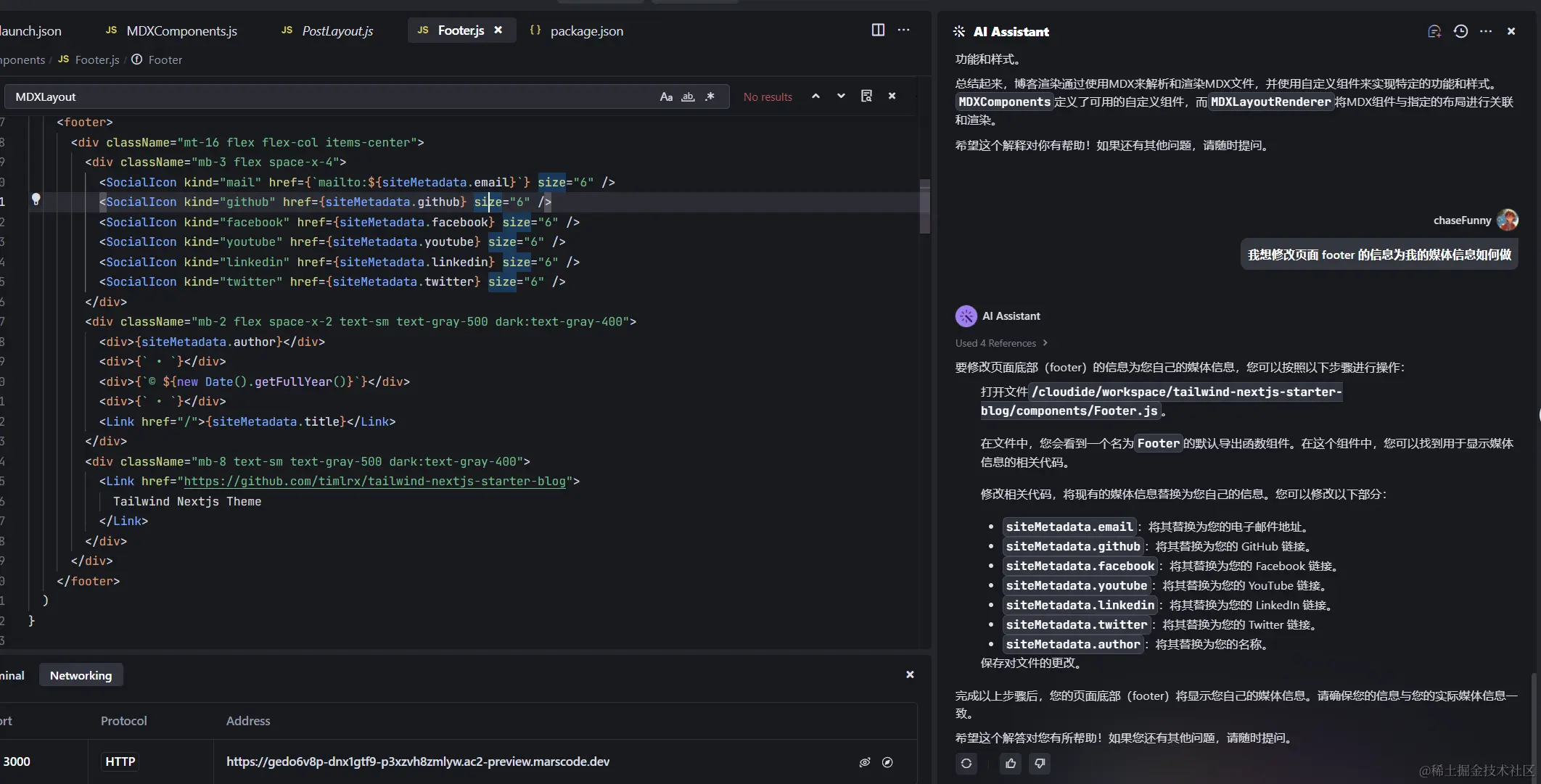This screenshot has height=784, width=1541.
Task: Go to the next search match
Action: pos(841,96)
